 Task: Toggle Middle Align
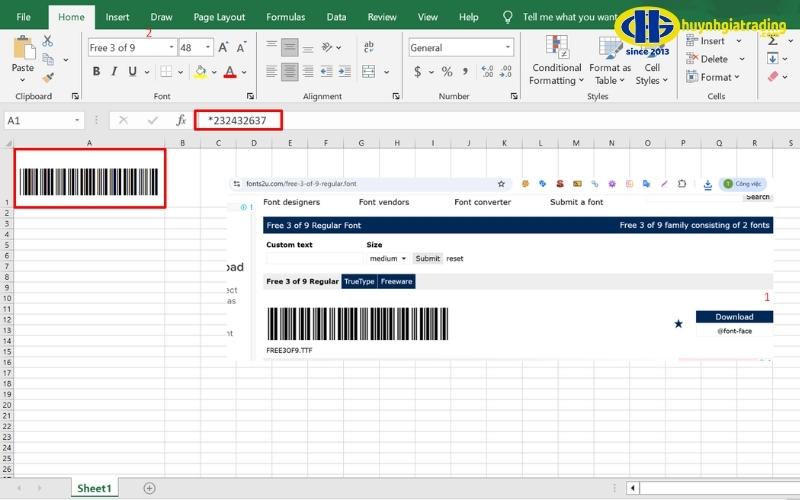coord(290,47)
